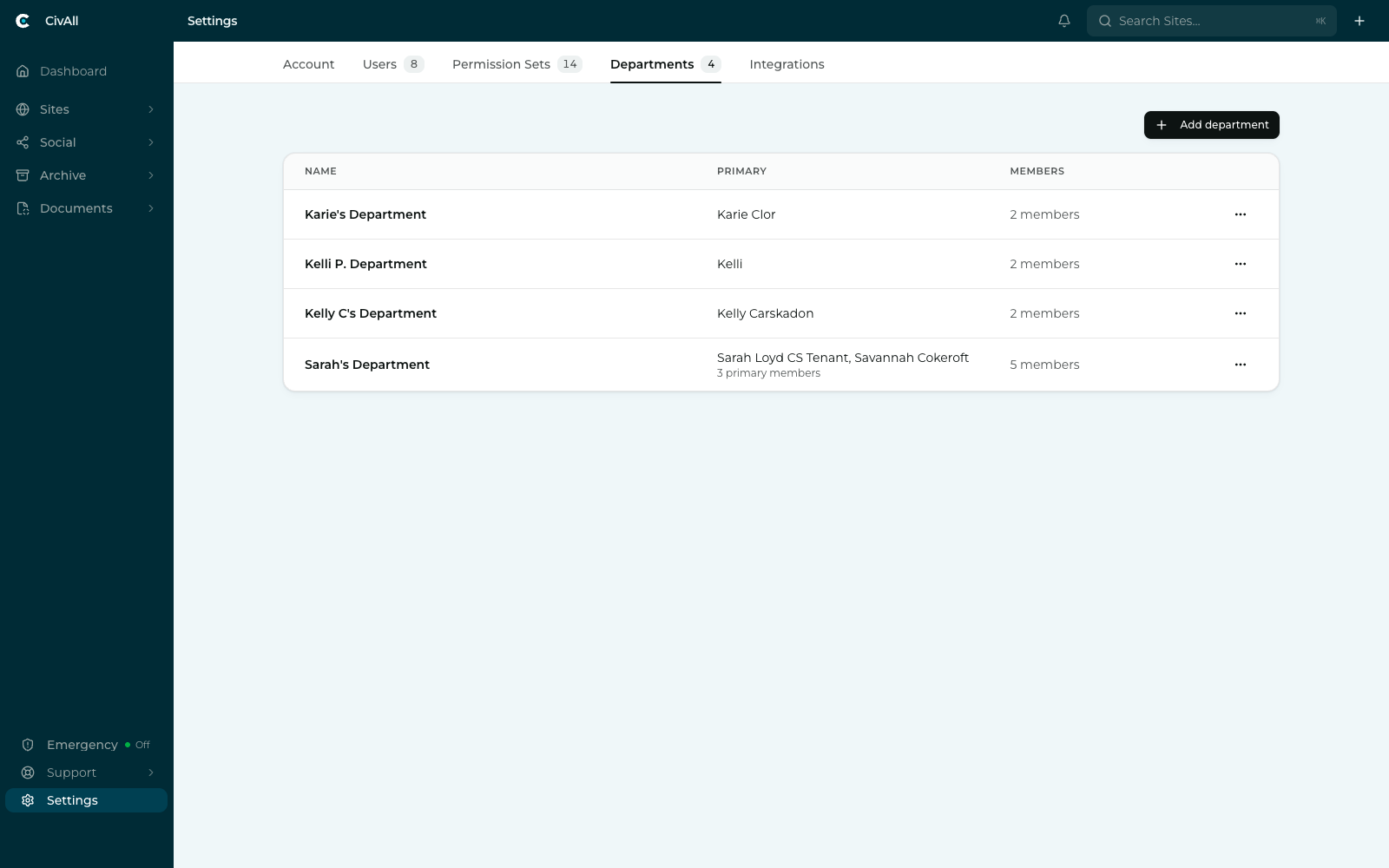The width and height of the screenshot is (1389, 868).
Task: Click the Social share icon
Action: click(23, 142)
